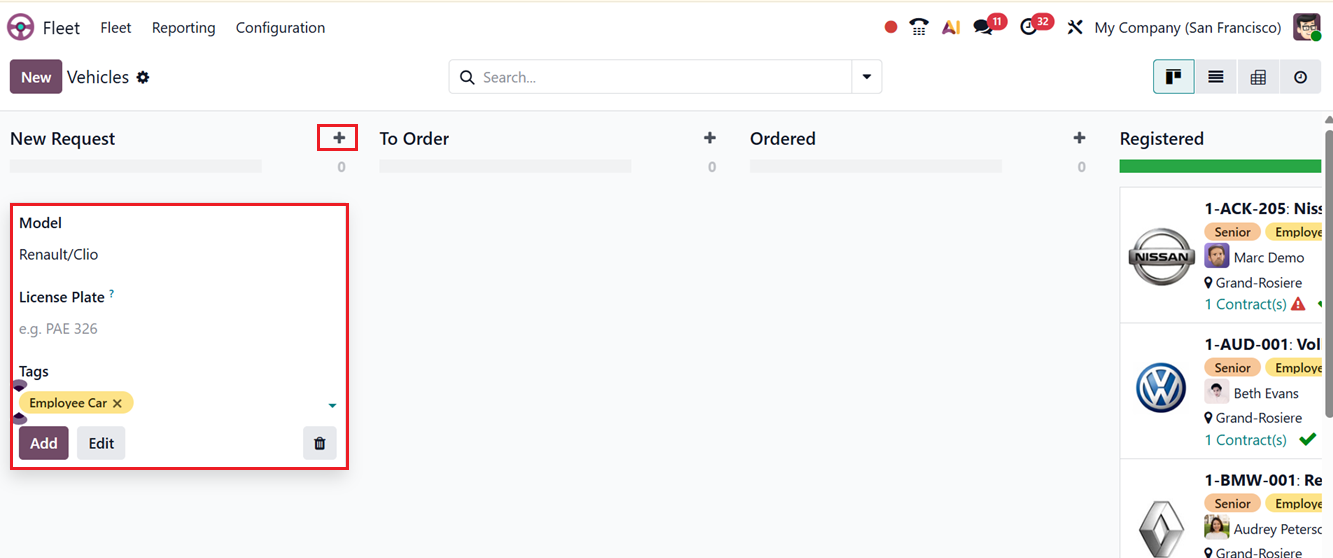The width and height of the screenshot is (1333, 558).
Task: Open the Vehicles settings gear
Action: tap(143, 78)
